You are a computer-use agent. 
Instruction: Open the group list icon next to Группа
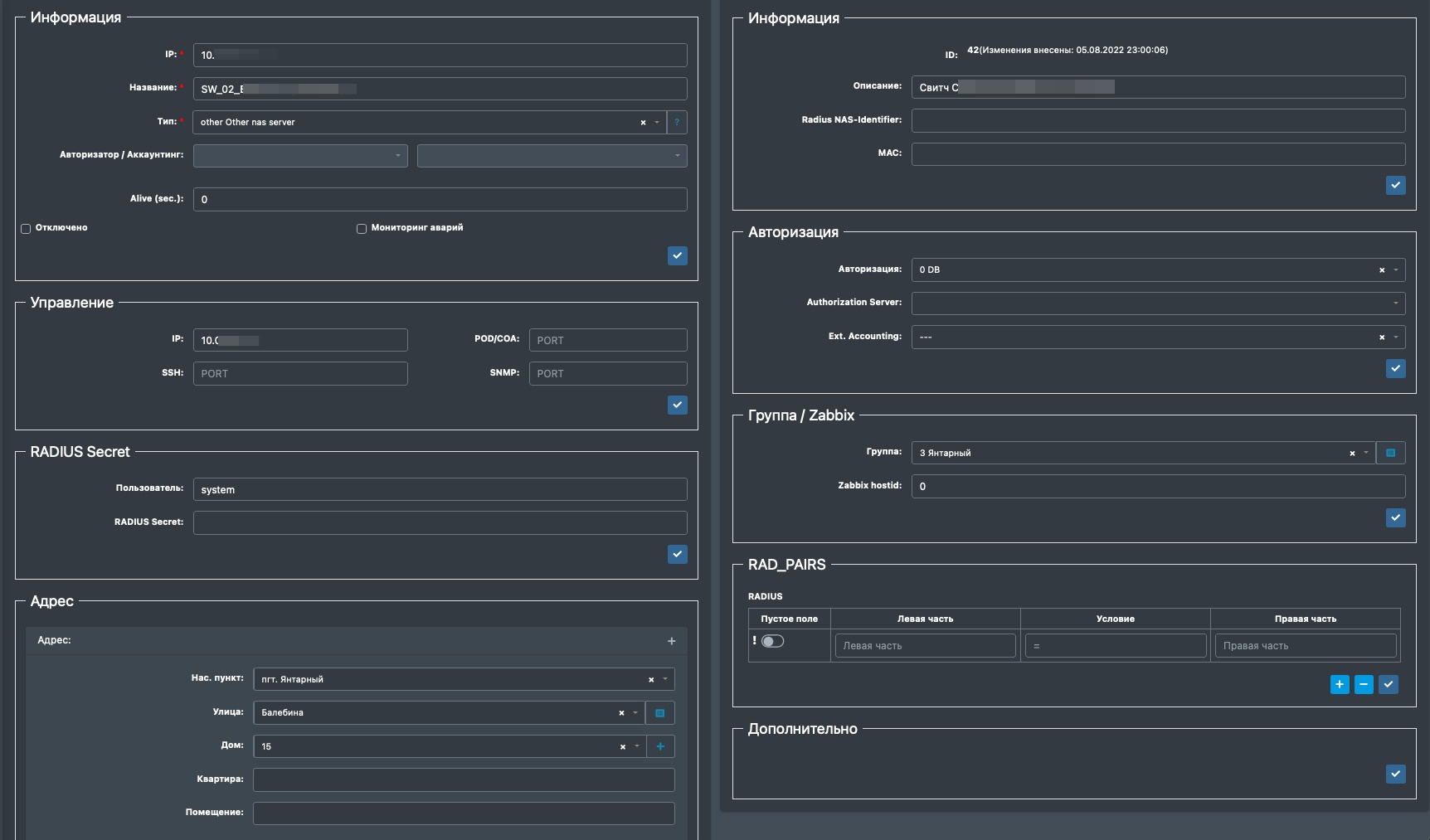(1391, 453)
